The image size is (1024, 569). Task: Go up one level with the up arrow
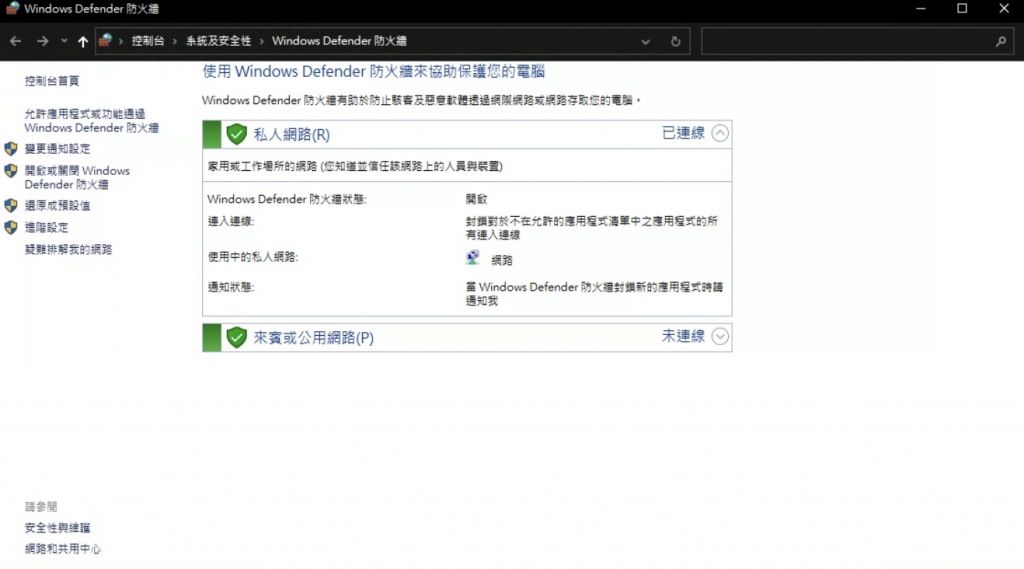82,41
